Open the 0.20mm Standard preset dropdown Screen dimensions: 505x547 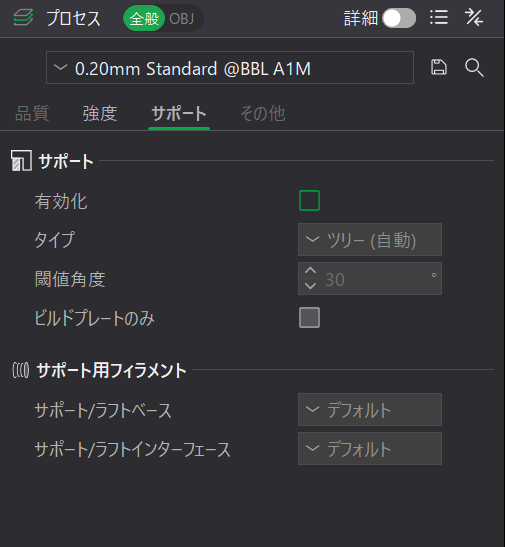click(x=230, y=68)
